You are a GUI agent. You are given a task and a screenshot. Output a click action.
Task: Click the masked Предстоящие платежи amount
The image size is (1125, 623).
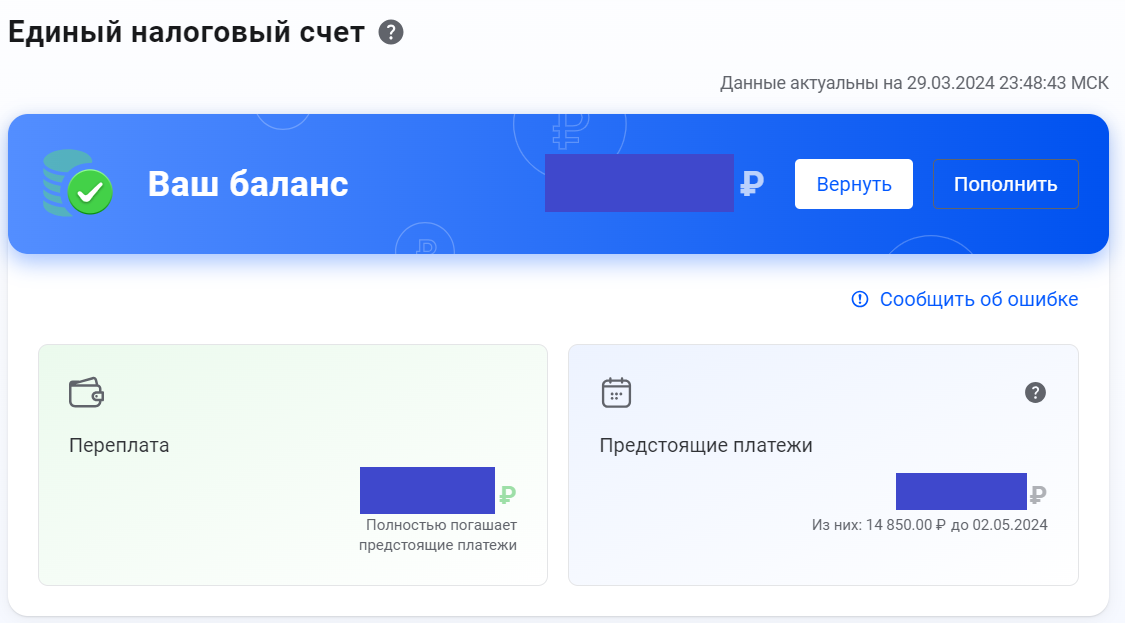tap(961, 490)
